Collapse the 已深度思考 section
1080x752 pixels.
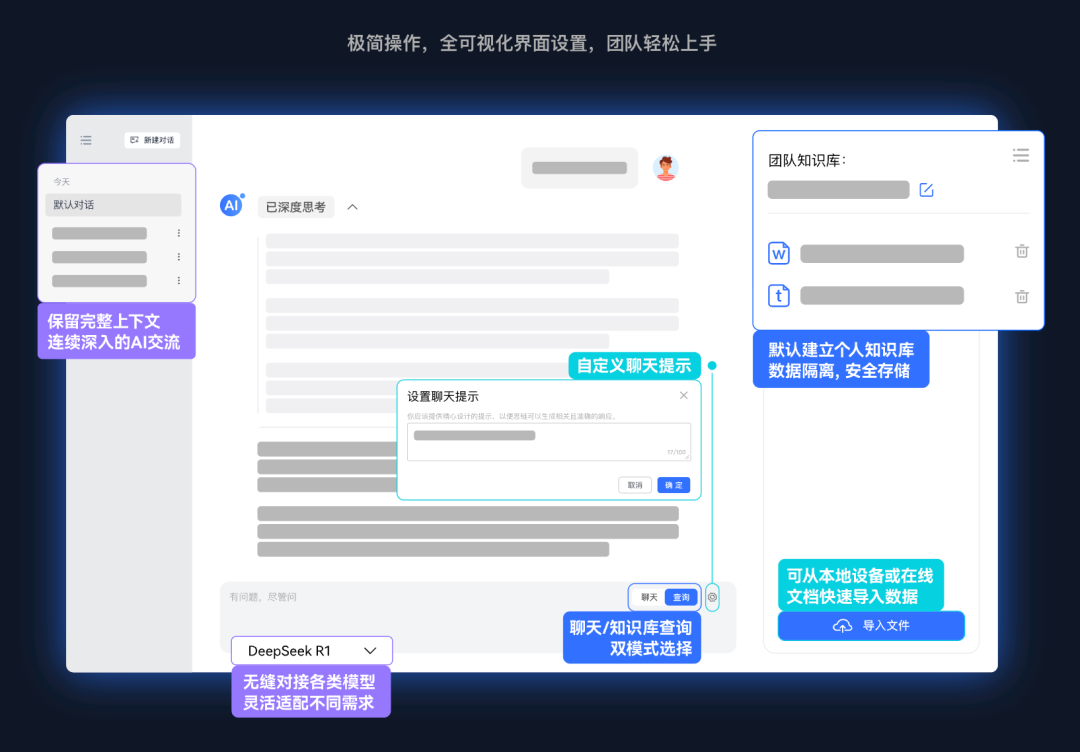[x=351, y=206]
